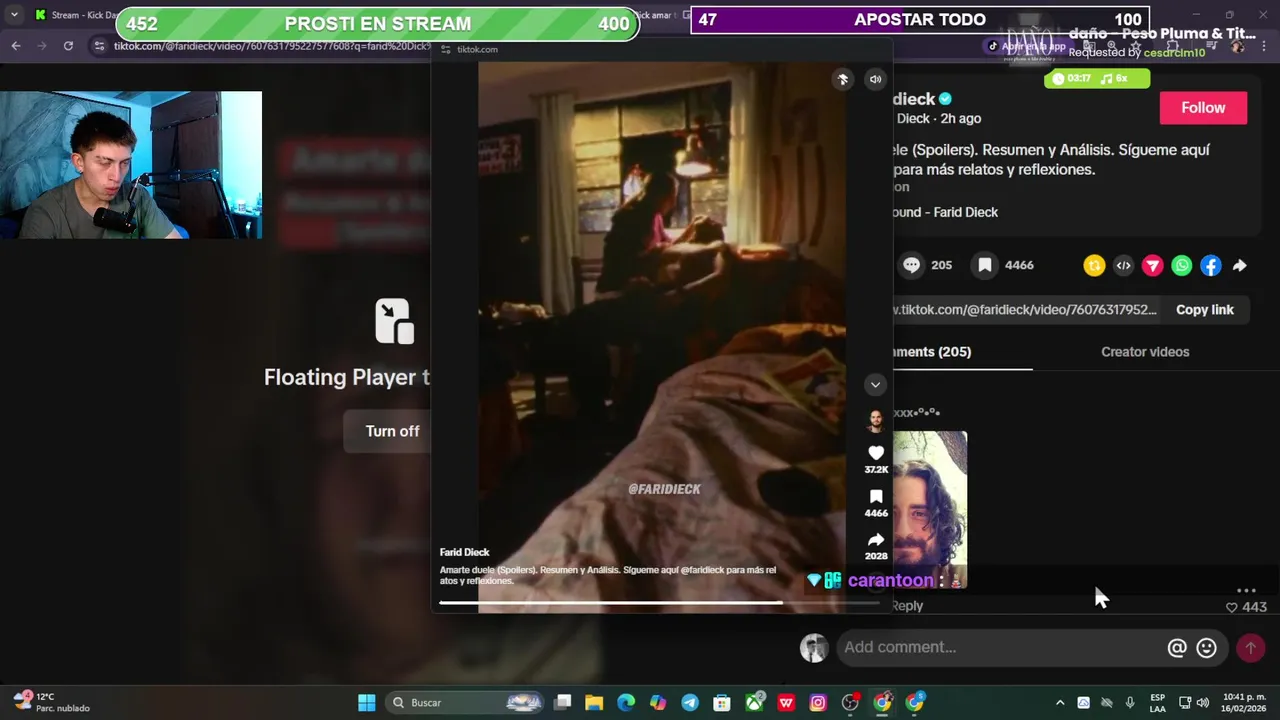The image size is (1280, 720).
Task: Send to friends via red paper-plane icon
Action: point(1152,265)
